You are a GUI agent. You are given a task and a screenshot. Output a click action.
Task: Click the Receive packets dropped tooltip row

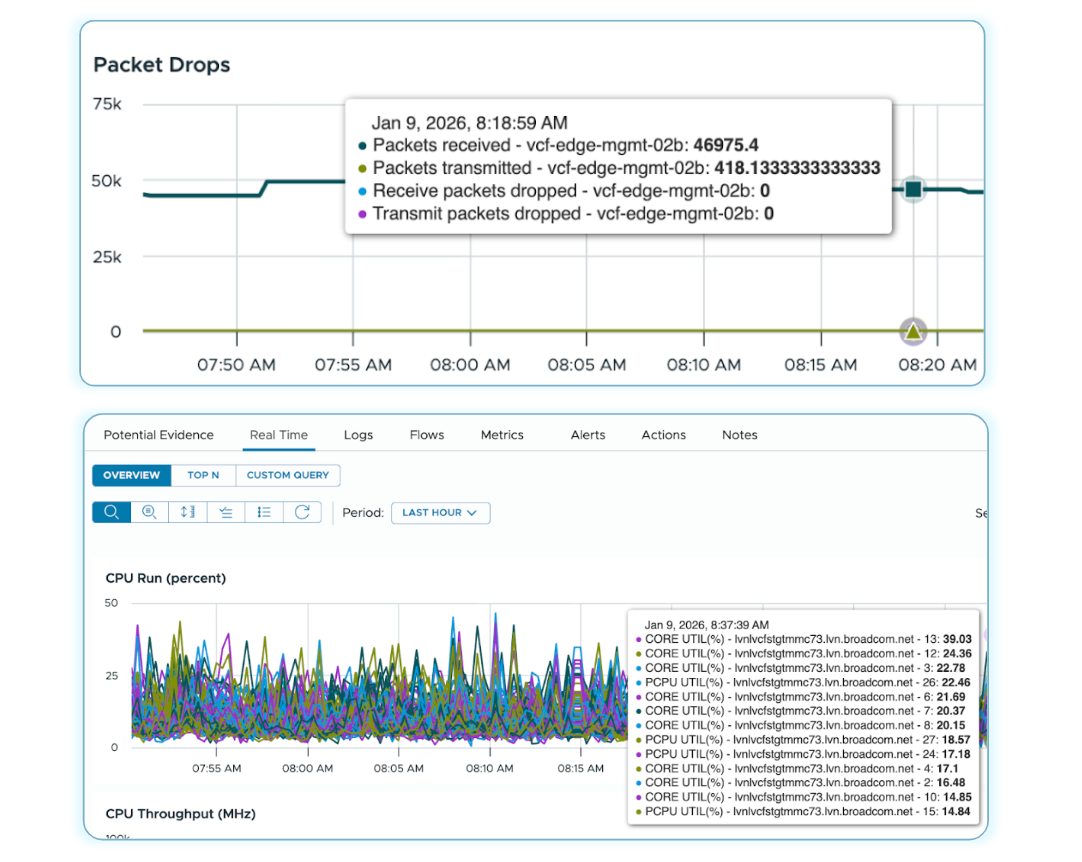tap(564, 190)
